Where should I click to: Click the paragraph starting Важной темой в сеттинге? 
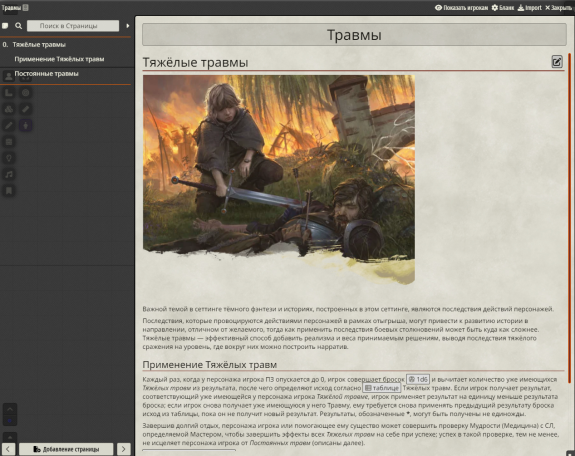[x=348, y=309]
